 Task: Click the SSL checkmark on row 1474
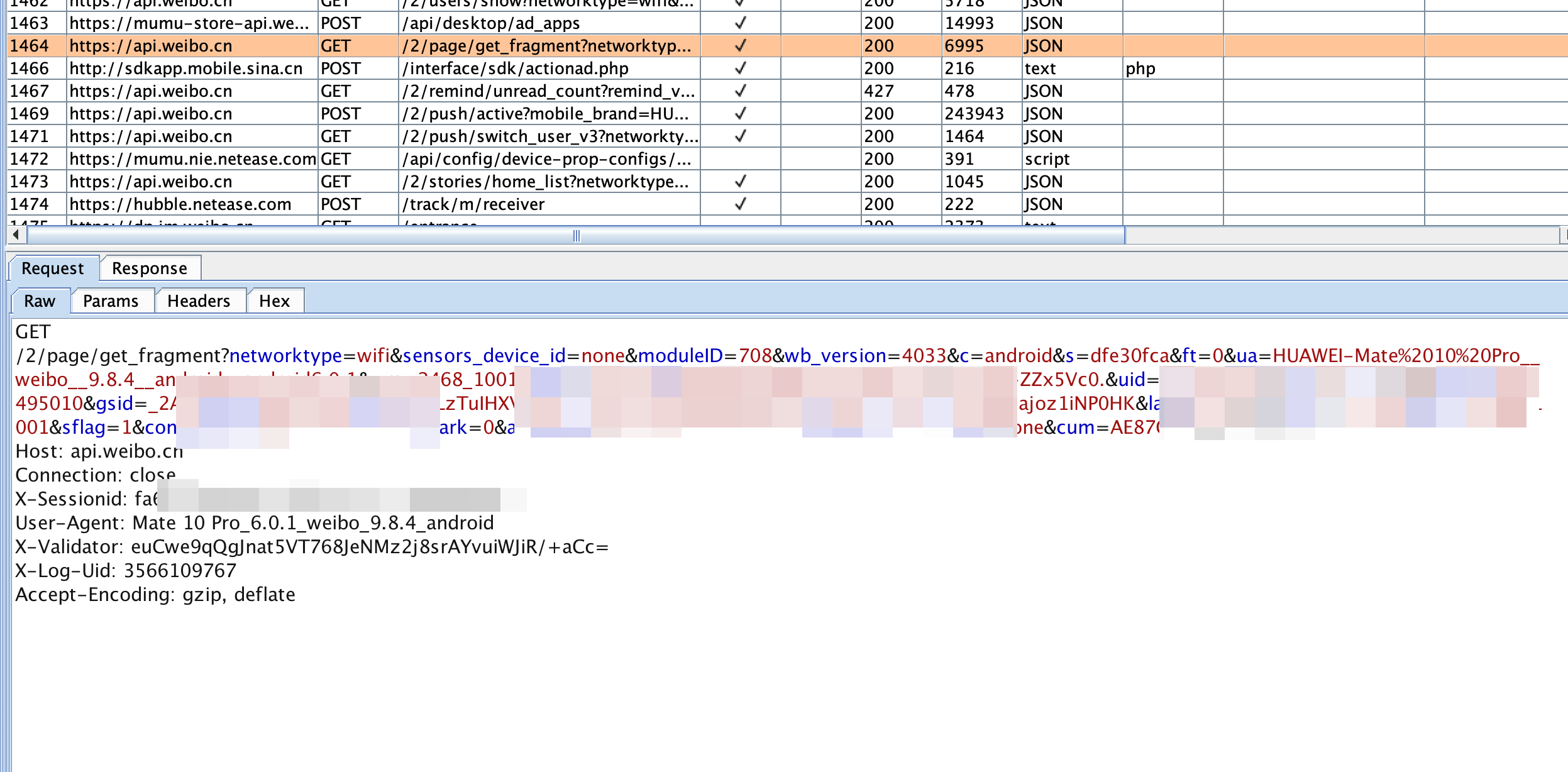pos(741,204)
